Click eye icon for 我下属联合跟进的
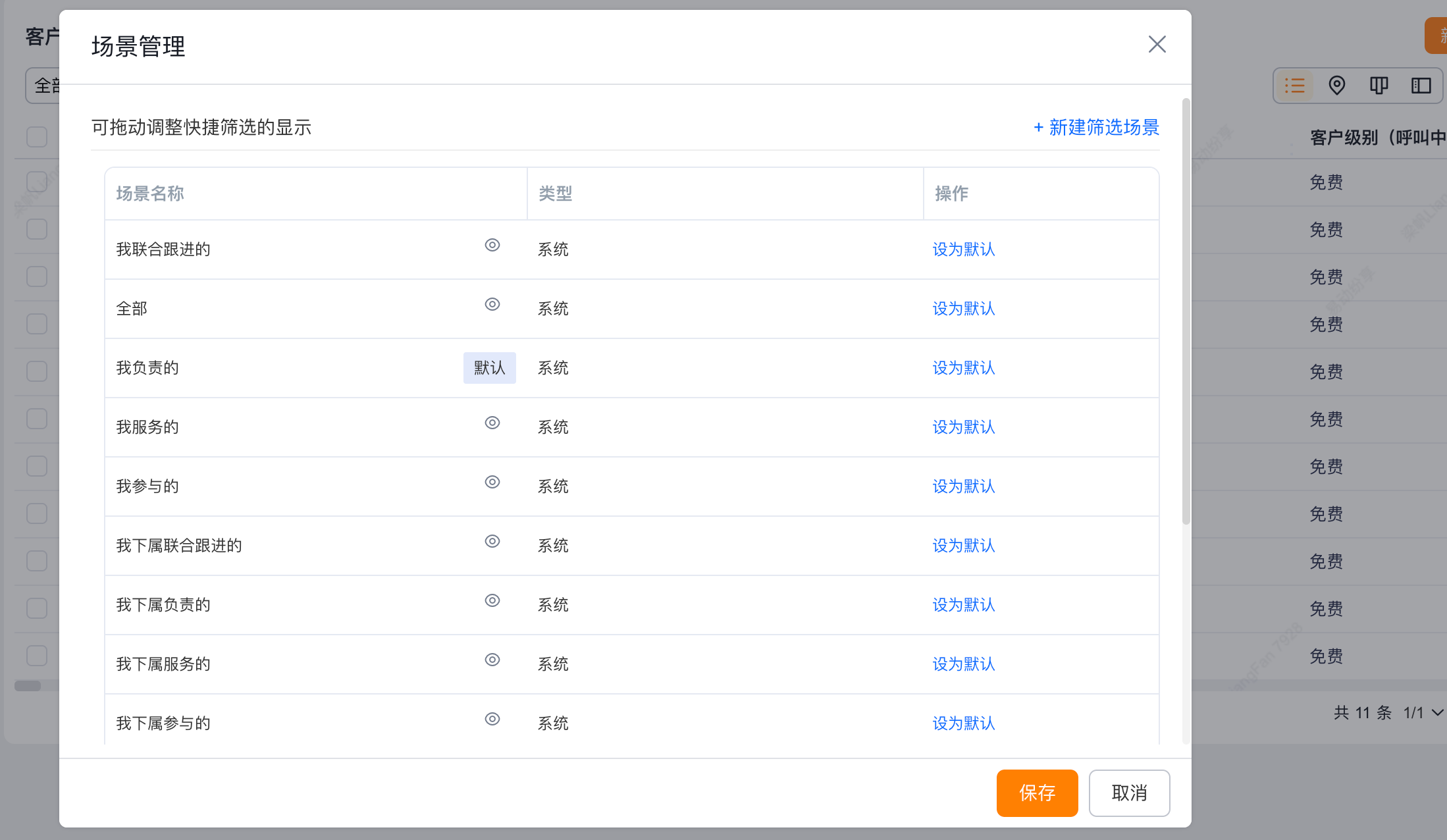Viewport: 1447px width, 840px height. pos(492,541)
